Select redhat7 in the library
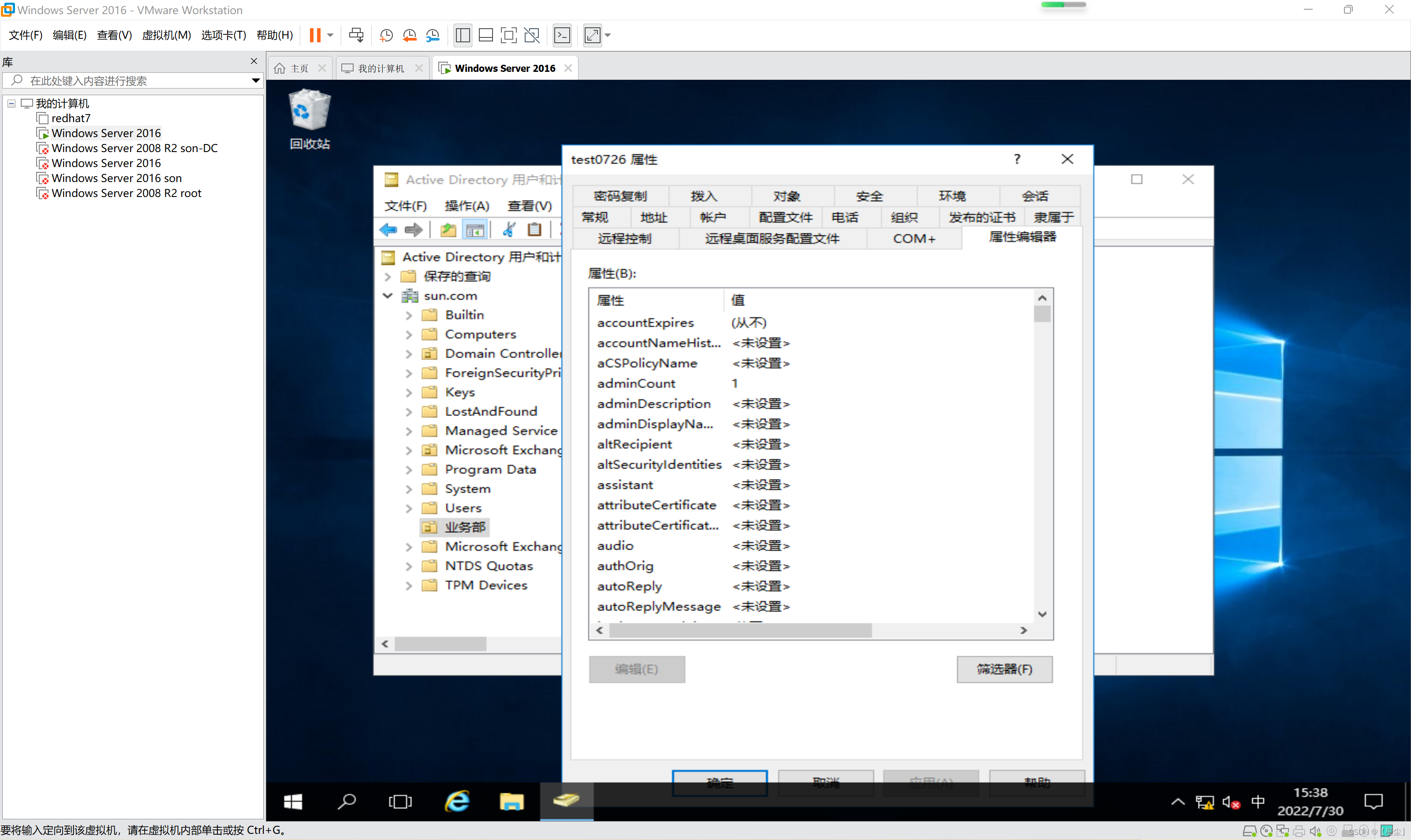1411x840 pixels. click(71, 118)
